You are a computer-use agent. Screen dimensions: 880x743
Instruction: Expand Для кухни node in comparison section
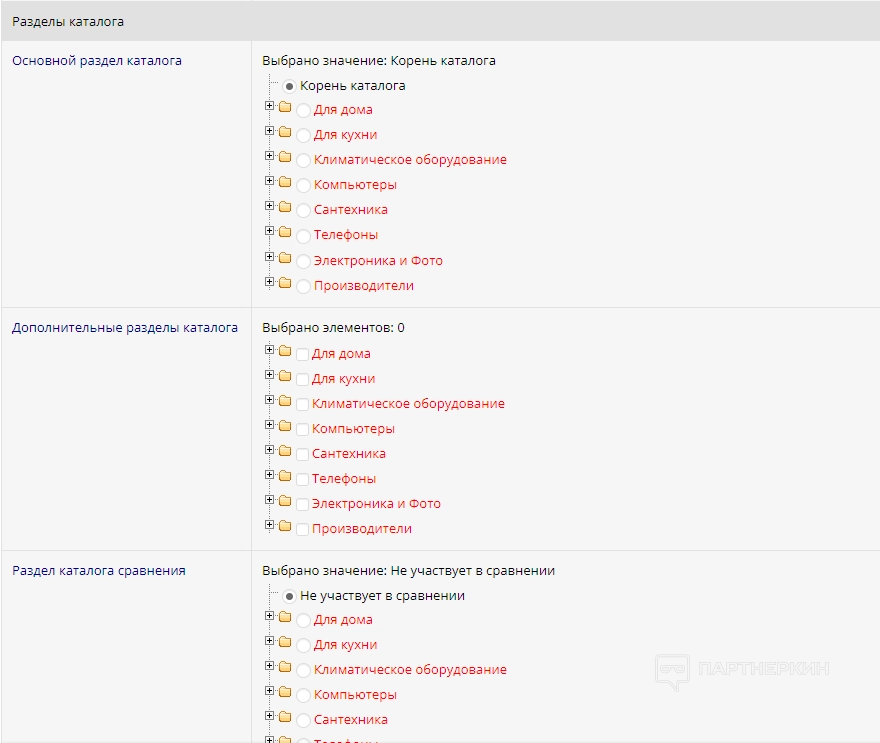tap(269, 642)
